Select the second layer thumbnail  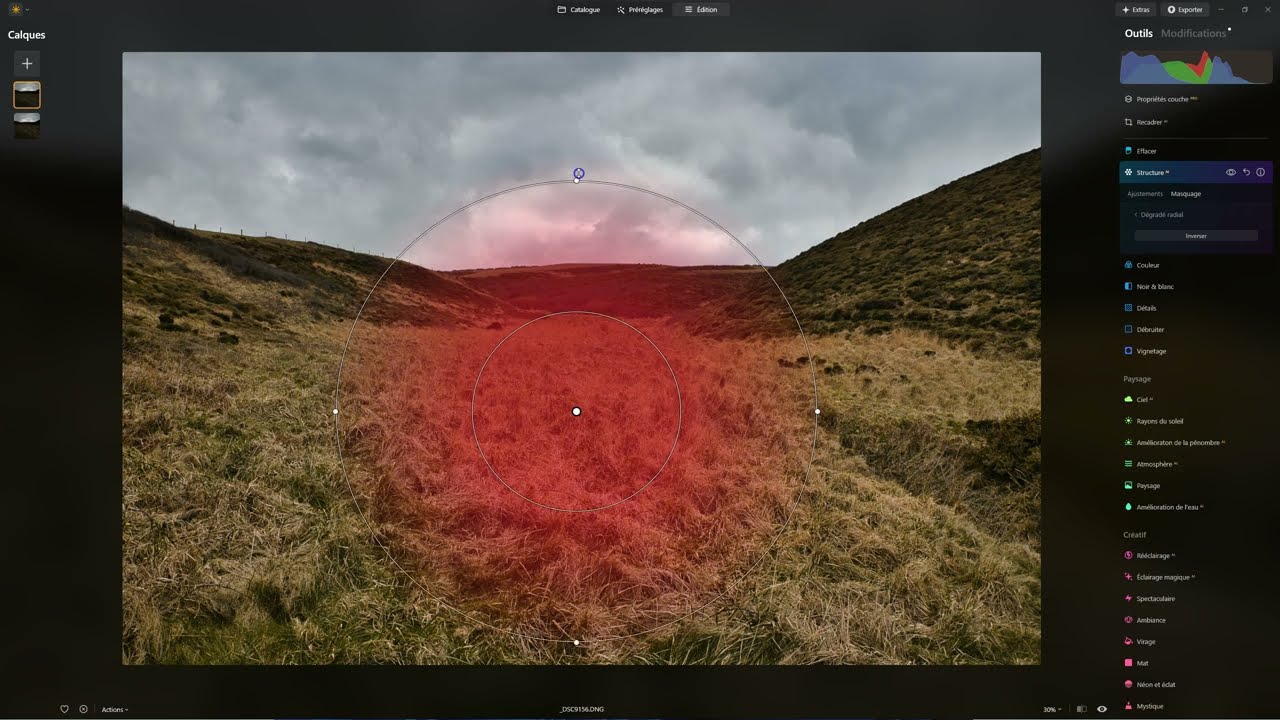pos(27,125)
